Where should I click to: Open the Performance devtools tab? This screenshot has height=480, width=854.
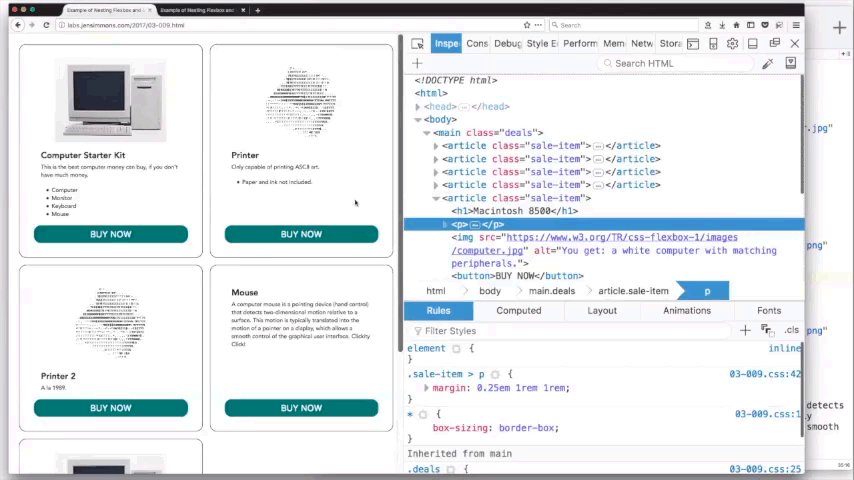pyautogui.click(x=580, y=44)
